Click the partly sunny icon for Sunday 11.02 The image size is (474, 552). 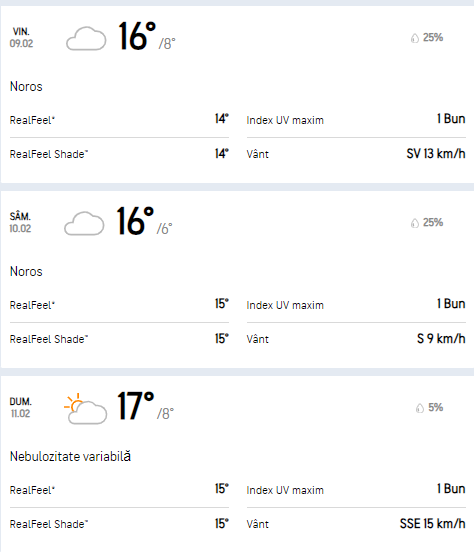[86, 408]
